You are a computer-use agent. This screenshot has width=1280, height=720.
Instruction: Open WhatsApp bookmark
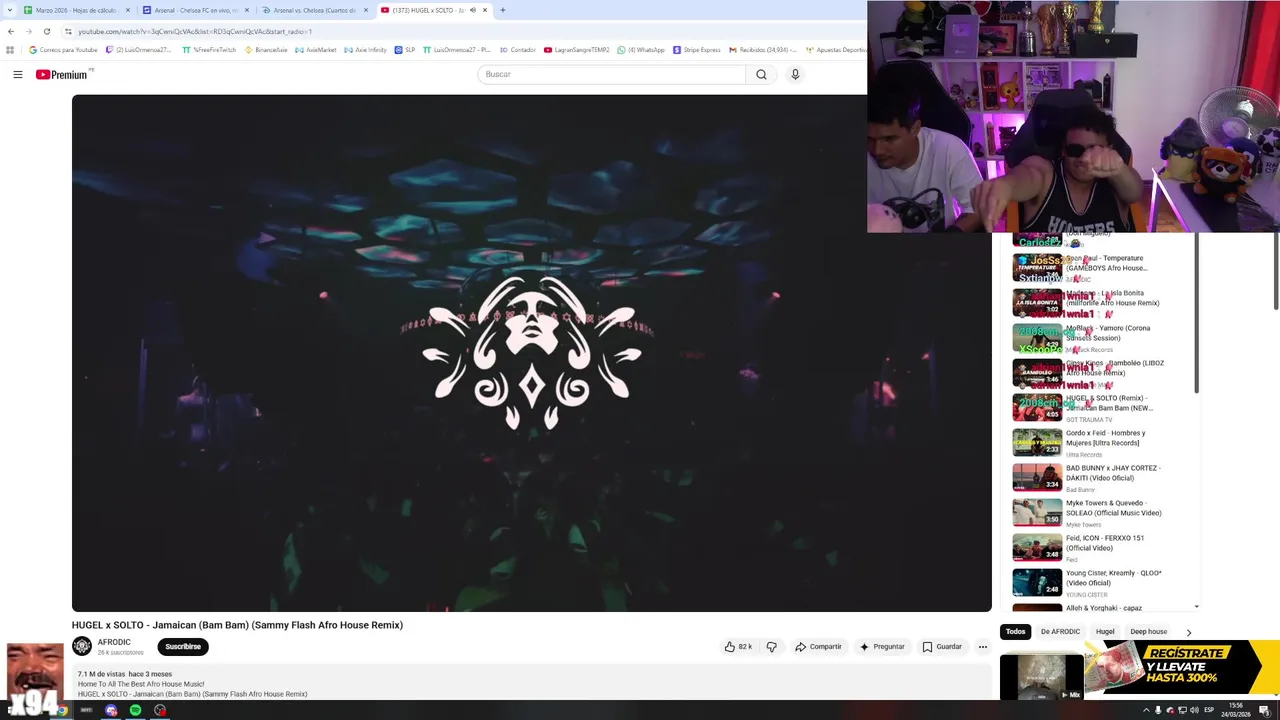(641, 49)
